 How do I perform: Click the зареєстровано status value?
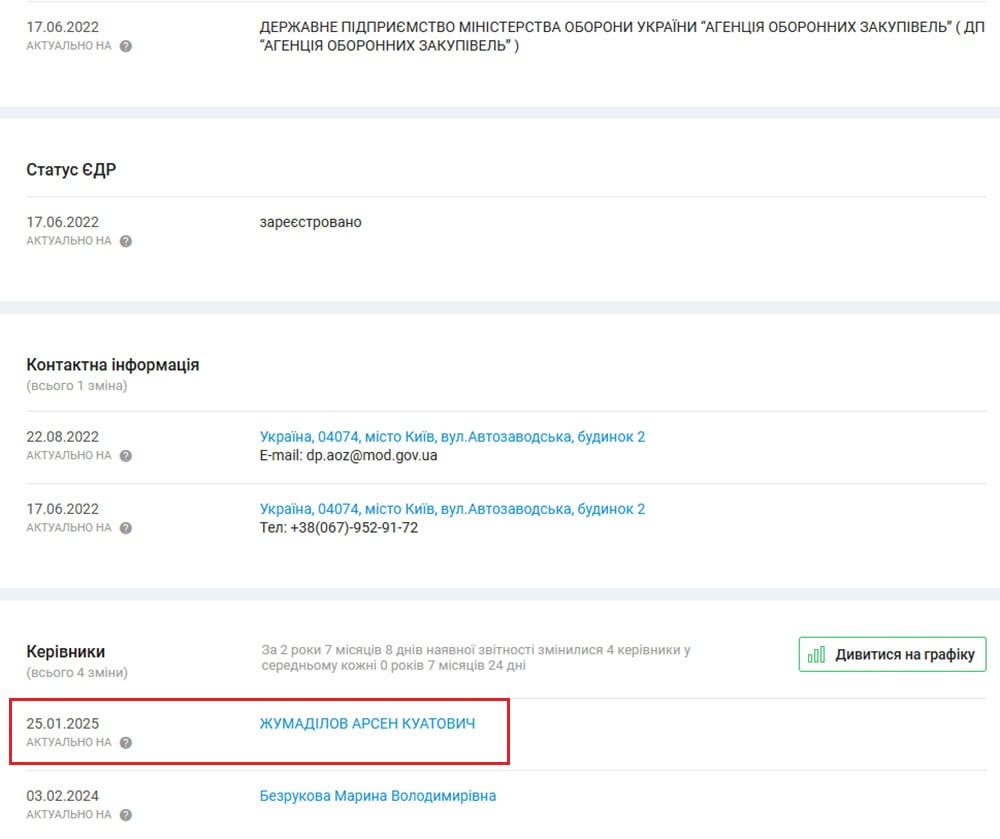point(310,222)
